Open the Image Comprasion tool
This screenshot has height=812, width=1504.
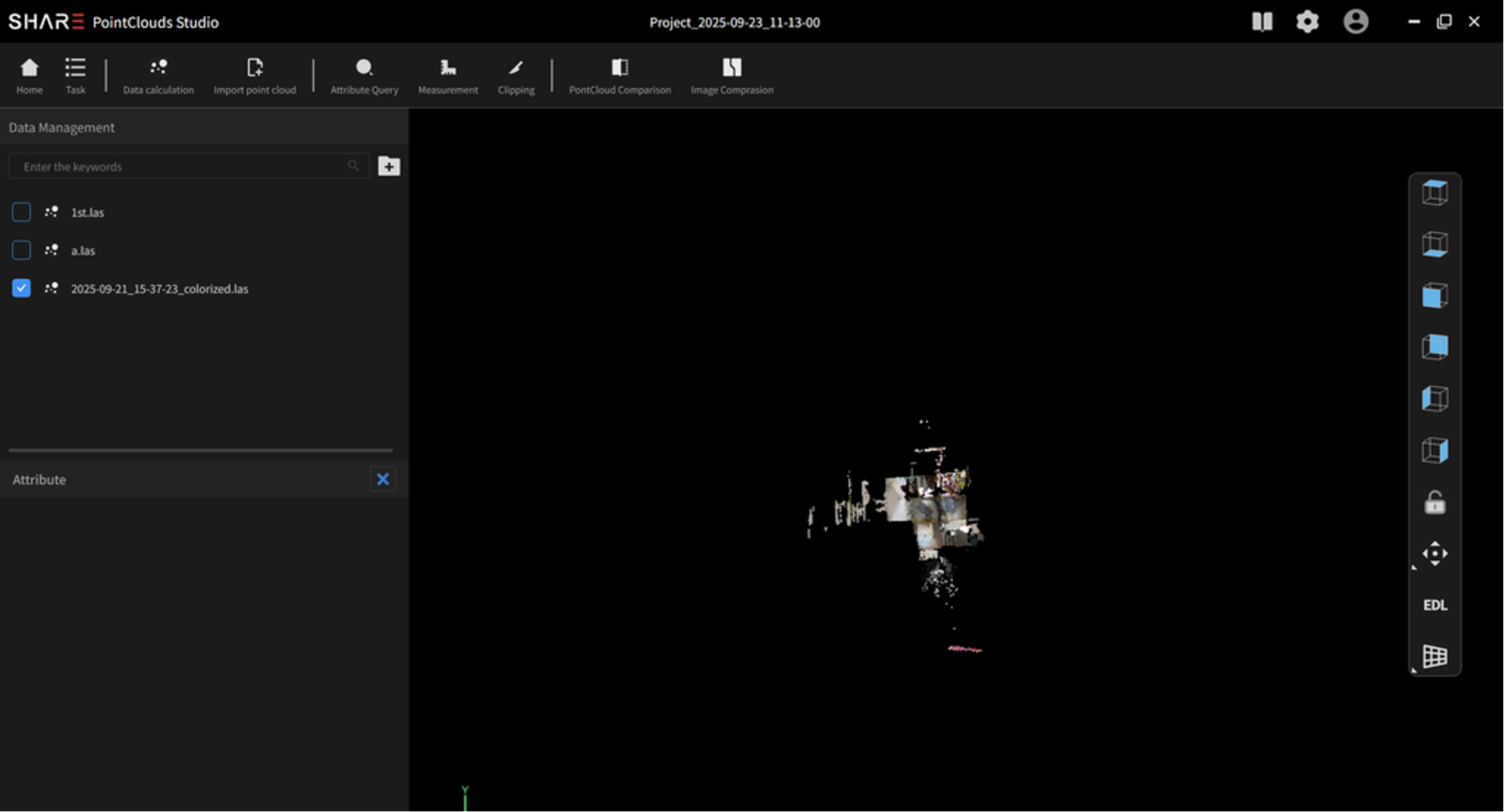pyautogui.click(x=731, y=74)
